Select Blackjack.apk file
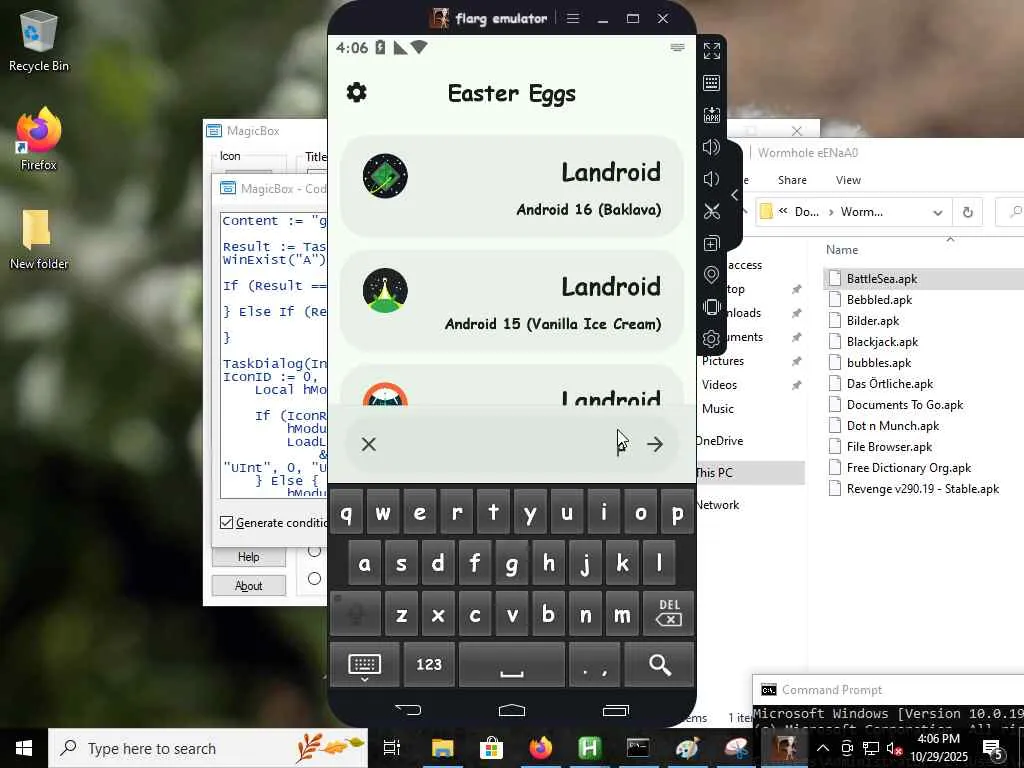Screen dimensions: 1024x768 [x=882, y=342]
